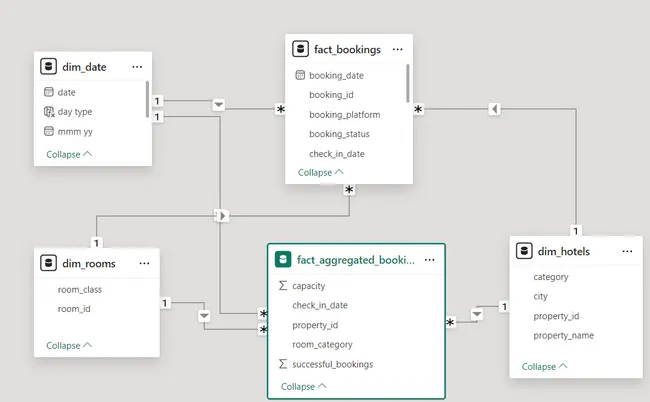Select the fact_aggregated_booki... table title
The image size is (650, 402).
(x=356, y=260)
